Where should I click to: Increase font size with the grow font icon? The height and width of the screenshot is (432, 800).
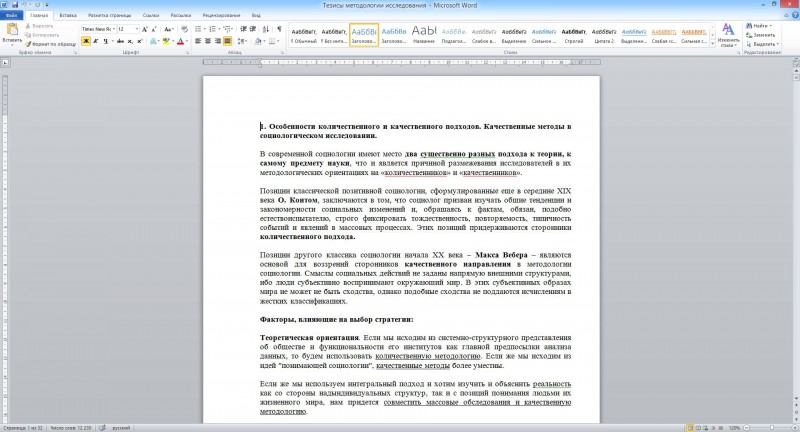pyautogui.click(x=145, y=29)
